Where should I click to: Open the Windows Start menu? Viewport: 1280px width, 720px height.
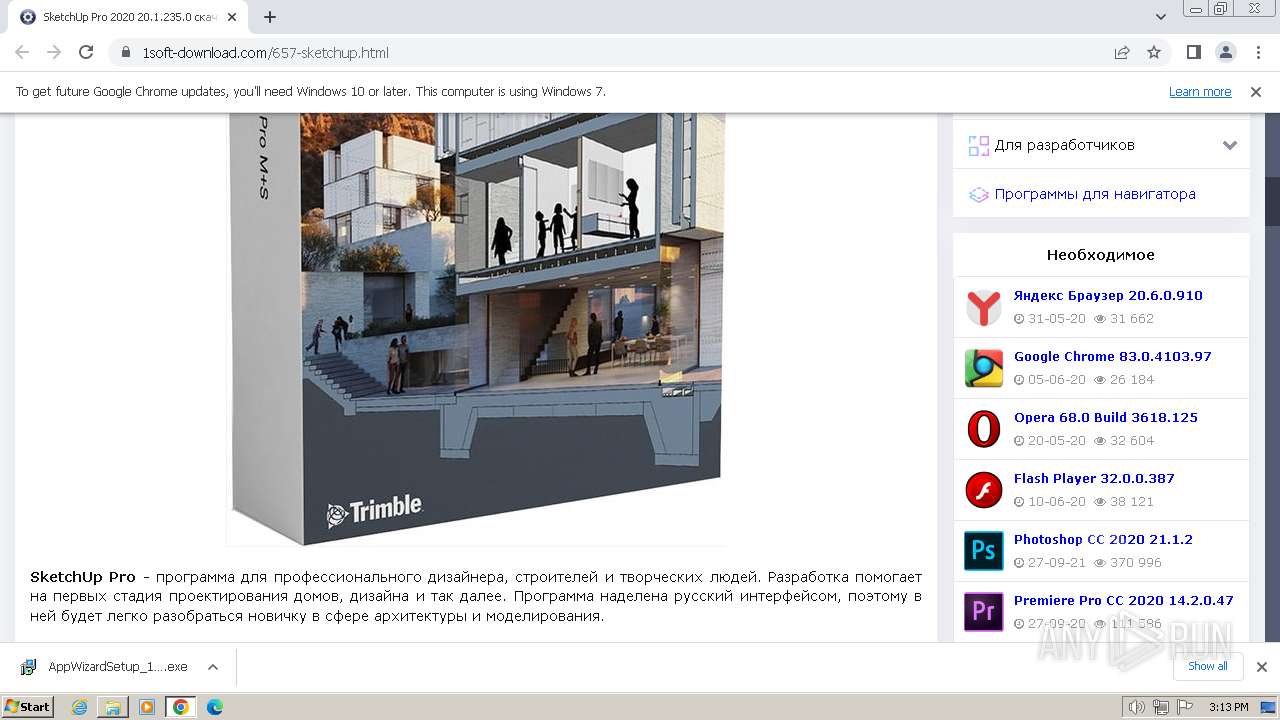point(28,707)
